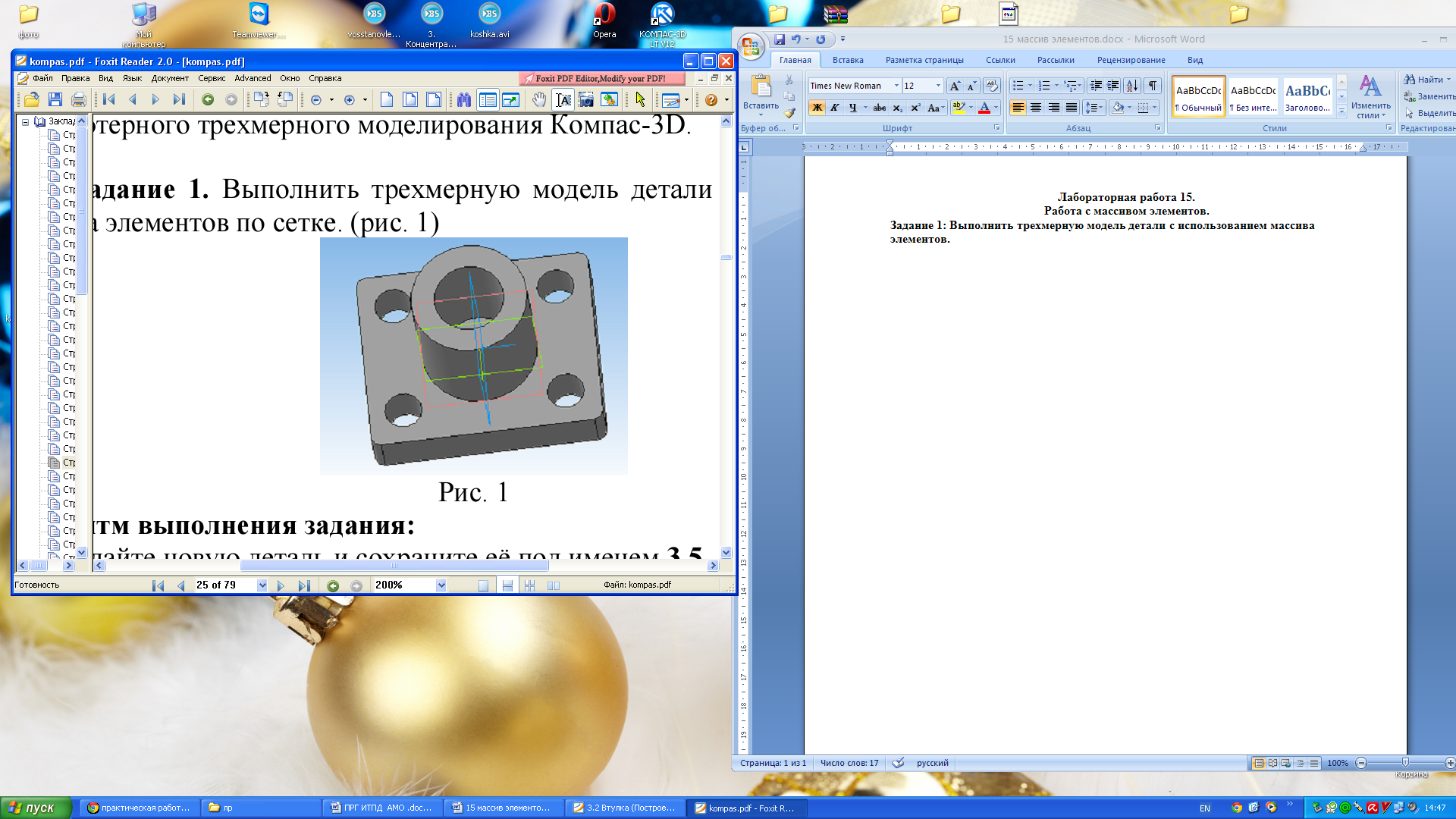The width and height of the screenshot is (1456, 819).
Task: Click the Заменить button in Word
Action: (x=1429, y=96)
